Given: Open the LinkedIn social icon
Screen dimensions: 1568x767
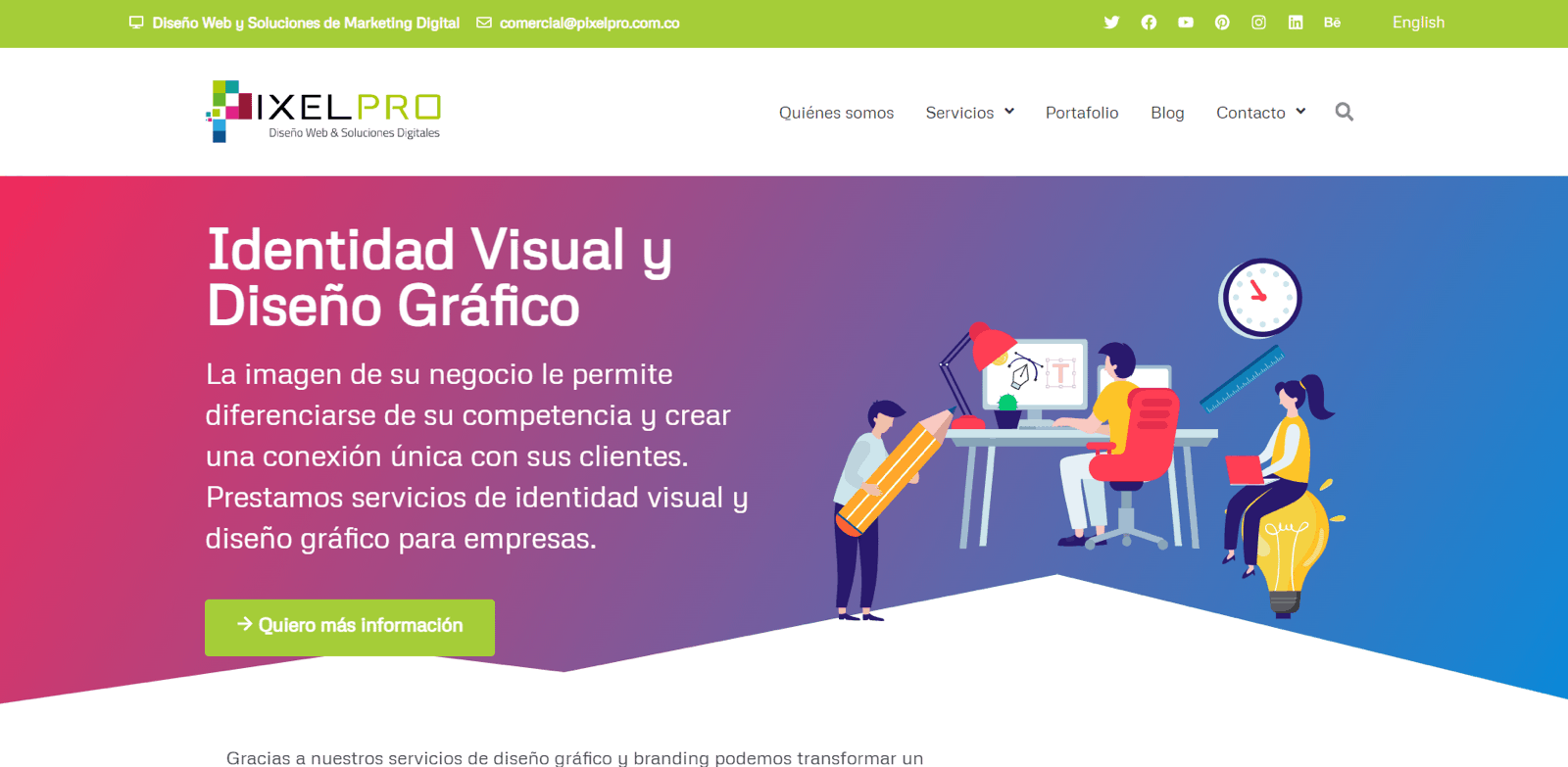Looking at the screenshot, I should tap(1296, 23).
